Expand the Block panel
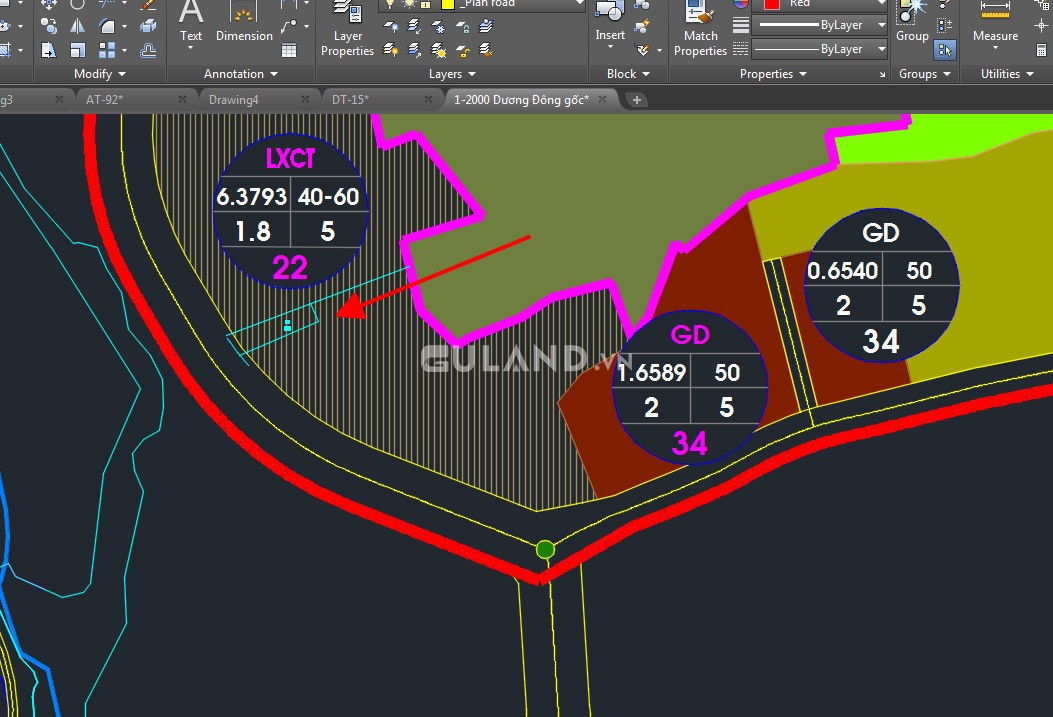Screen dimensions: 1053x717 tap(628, 74)
